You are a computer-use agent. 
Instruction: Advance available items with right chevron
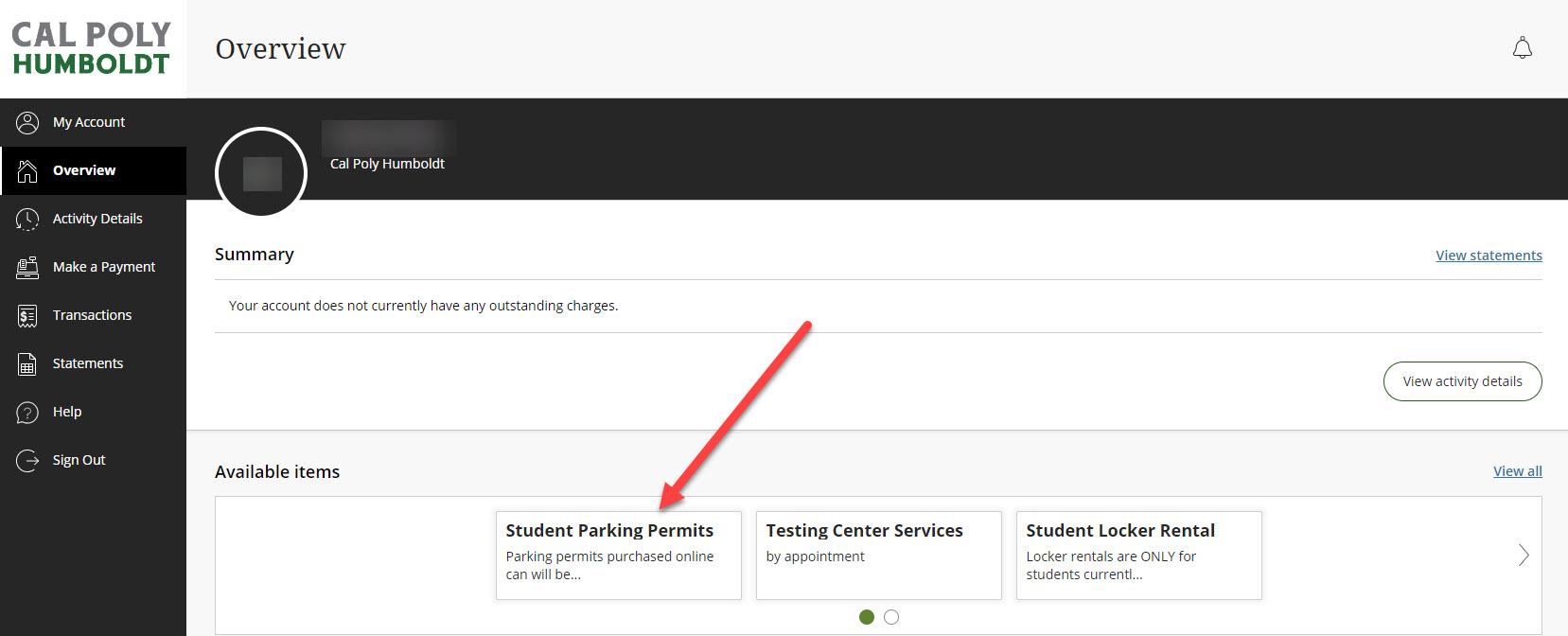click(x=1523, y=556)
